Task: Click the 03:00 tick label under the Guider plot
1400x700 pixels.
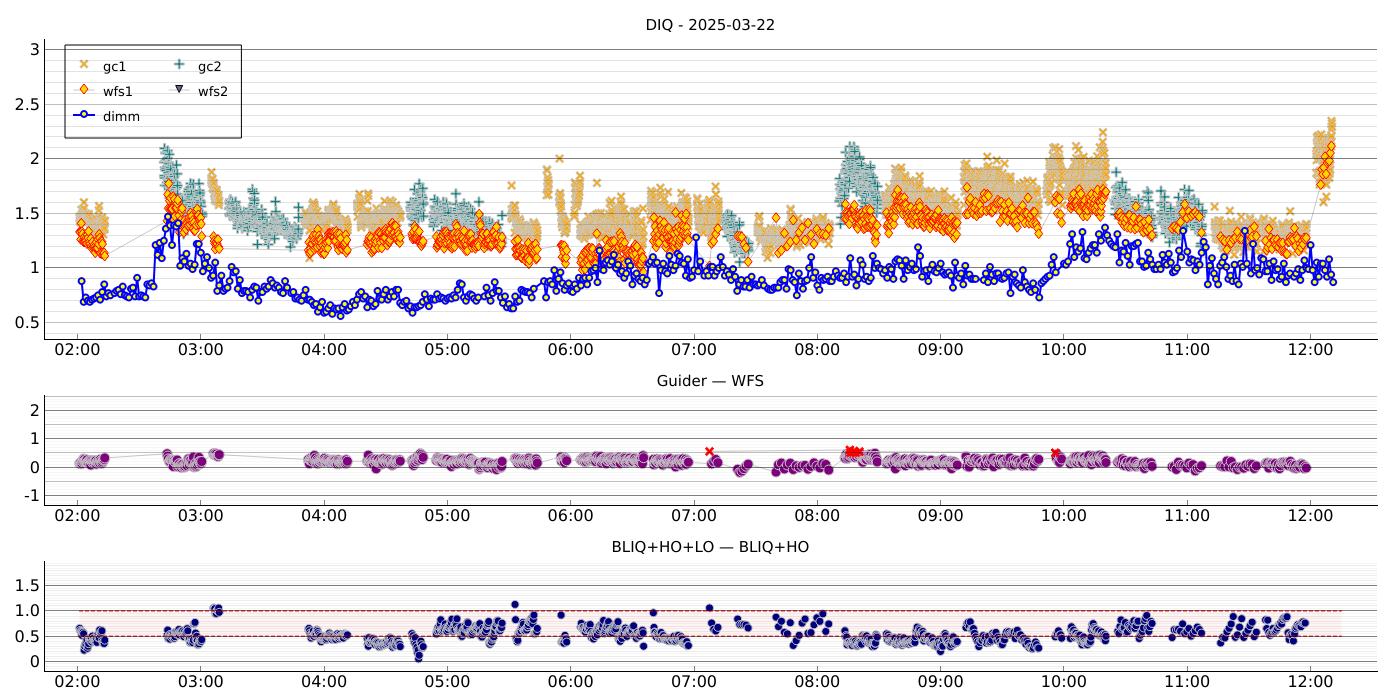Action: pos(200,516)
